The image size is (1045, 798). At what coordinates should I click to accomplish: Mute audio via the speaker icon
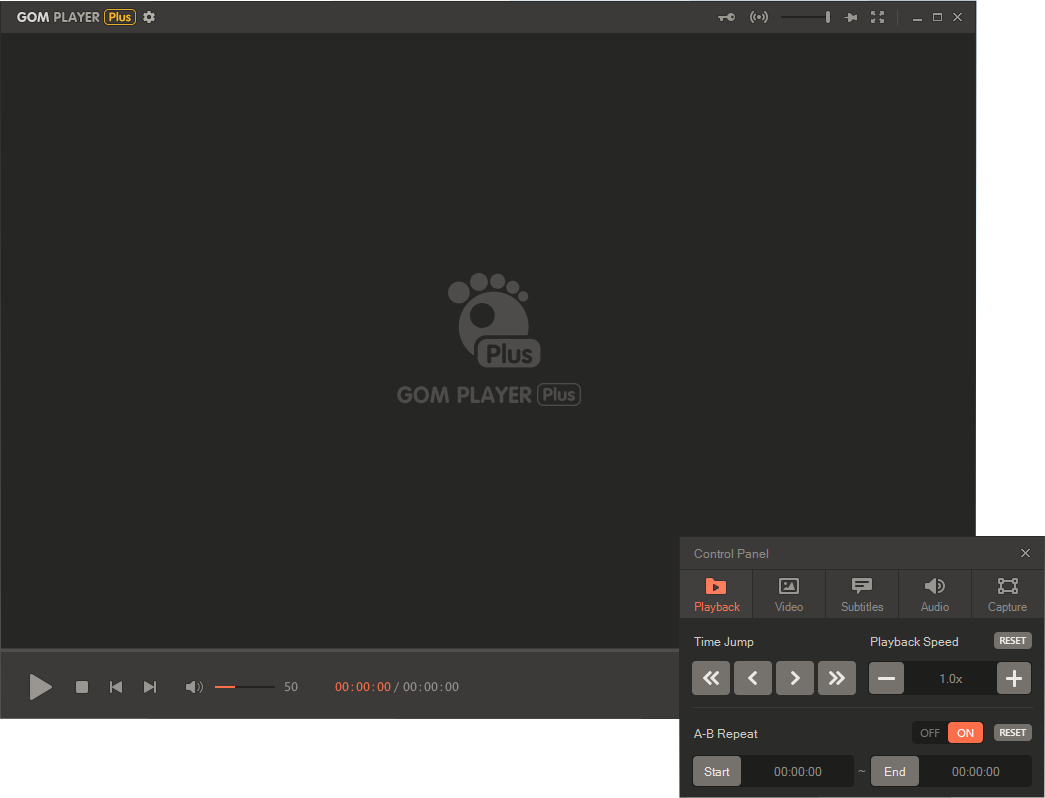pyautogui.click(x=194, y=687)
